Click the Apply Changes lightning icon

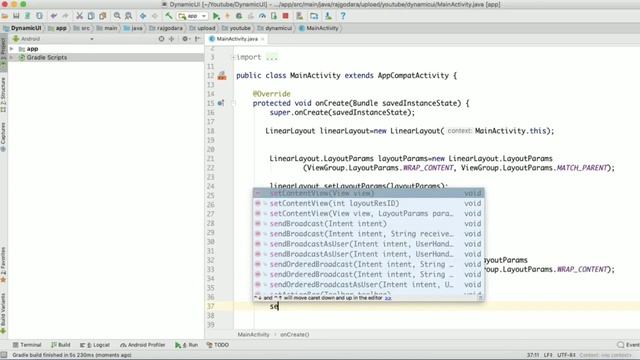point(227,16)
